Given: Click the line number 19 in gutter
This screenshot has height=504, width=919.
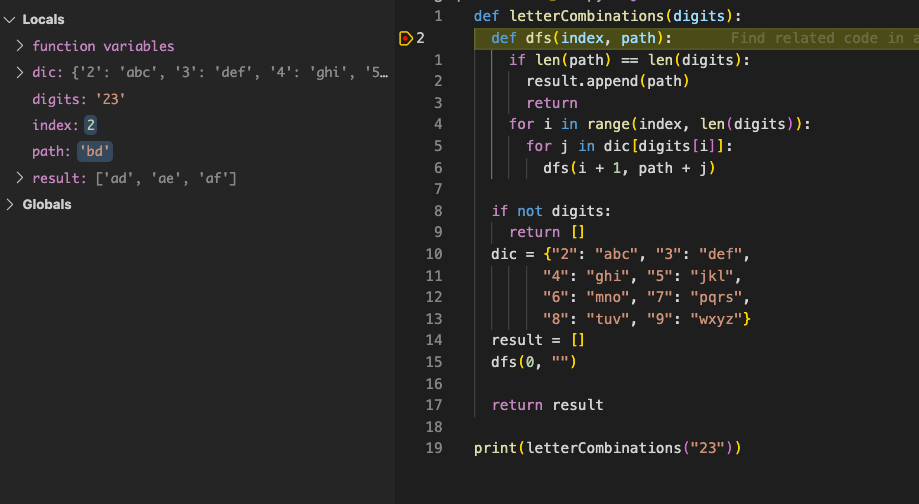Looking at the screenshot, I should (434, 448).
